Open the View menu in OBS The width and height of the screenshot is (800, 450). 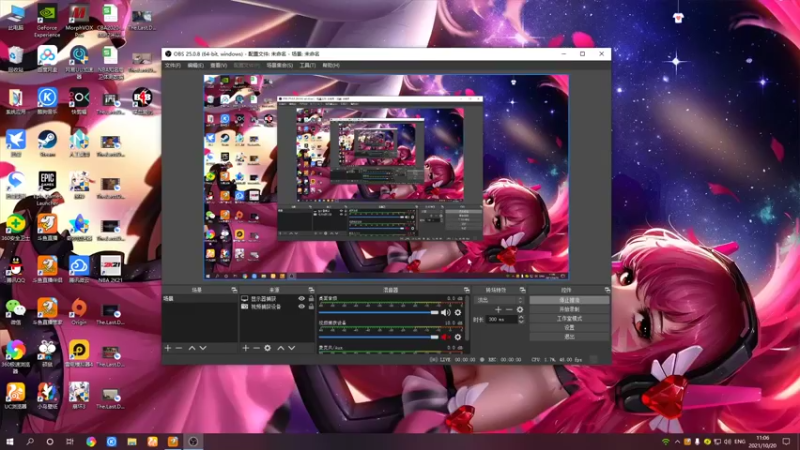(218, 65)
